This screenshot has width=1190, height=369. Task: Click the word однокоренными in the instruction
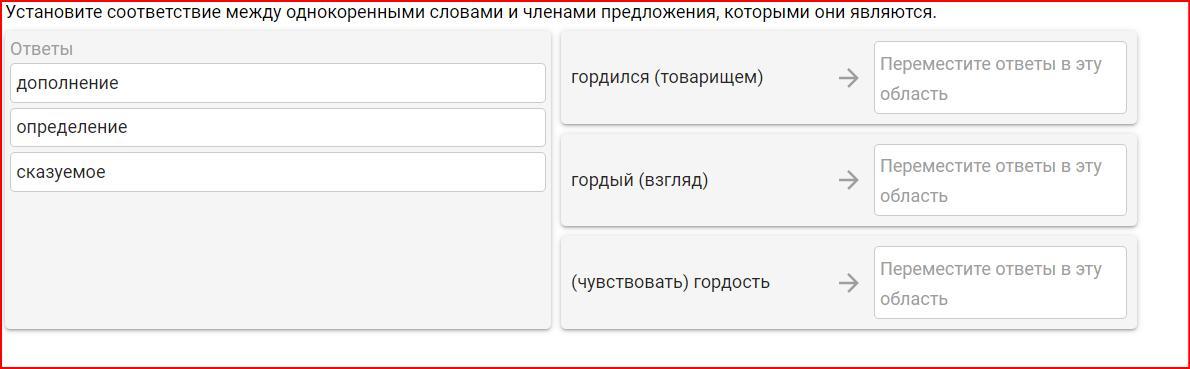tap(348, 13)
